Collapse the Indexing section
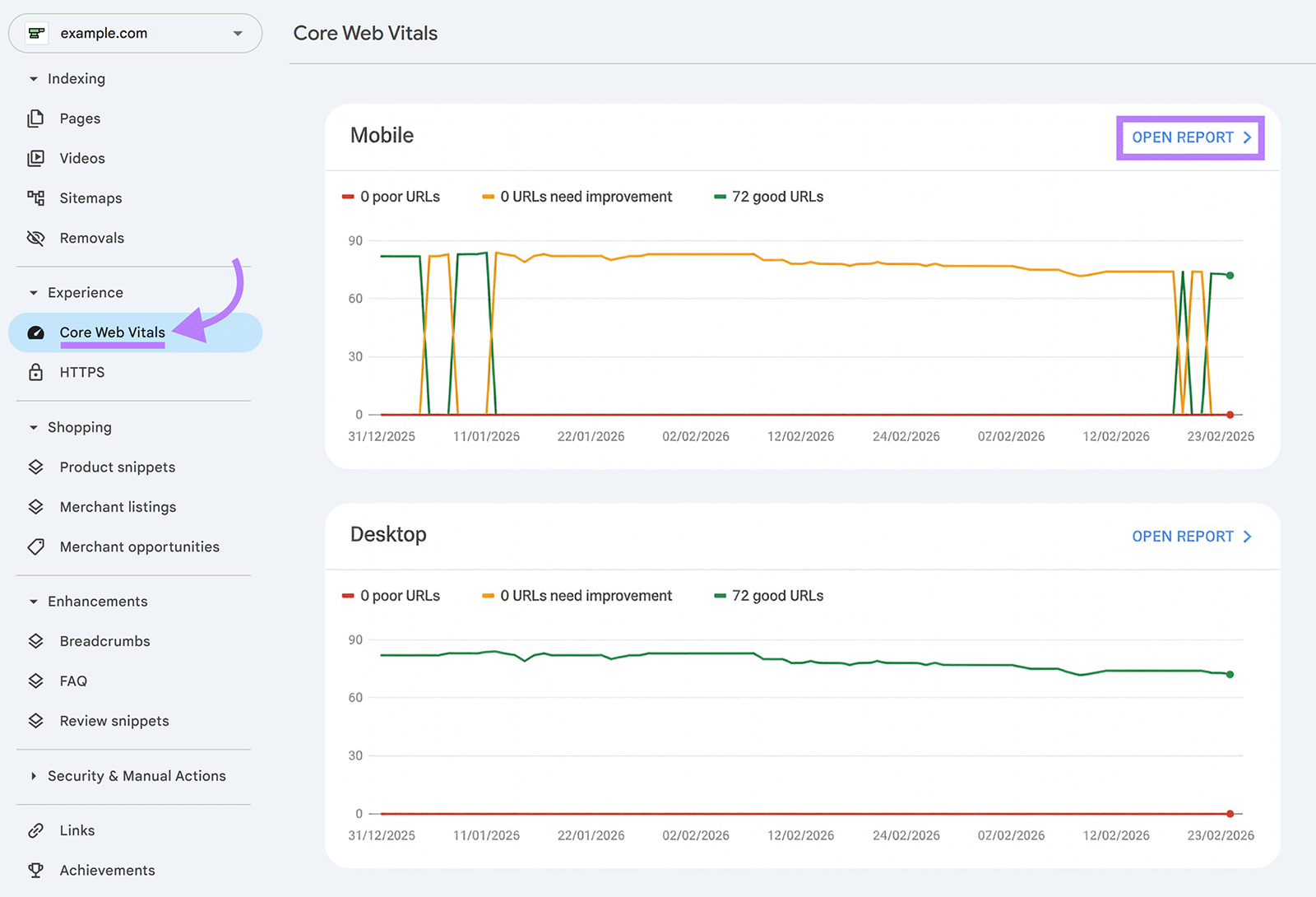The image size is (1316, 897). click(x=76, y=78)
